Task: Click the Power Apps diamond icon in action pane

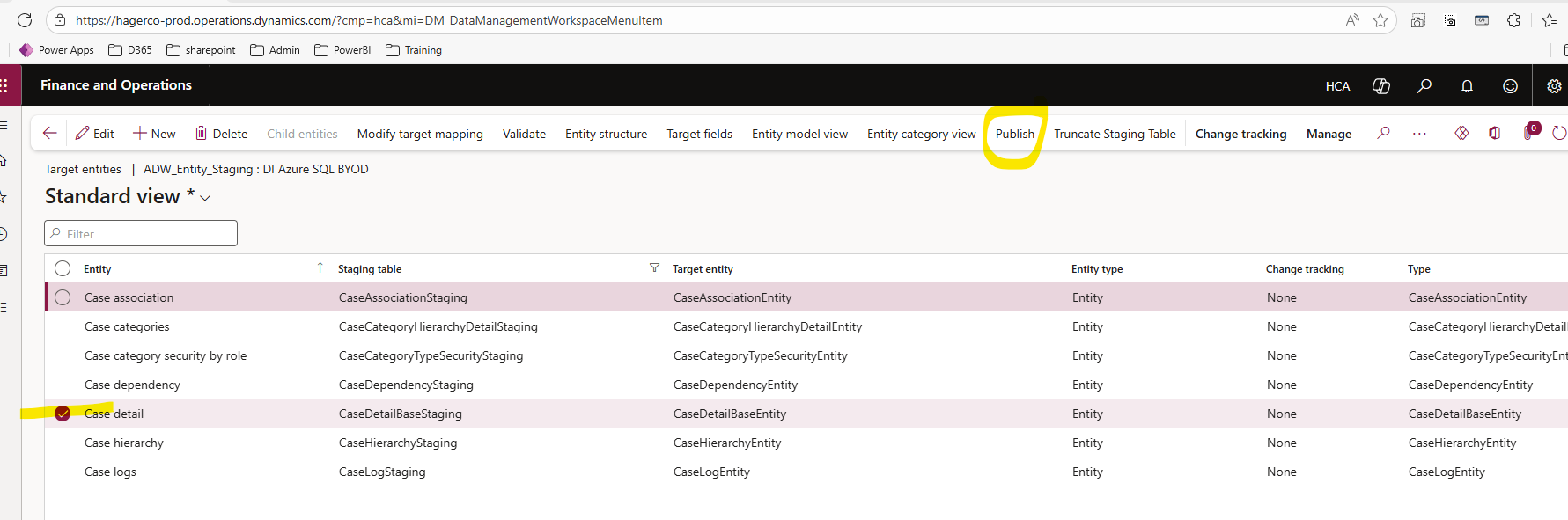Action: coord(1461,133)
